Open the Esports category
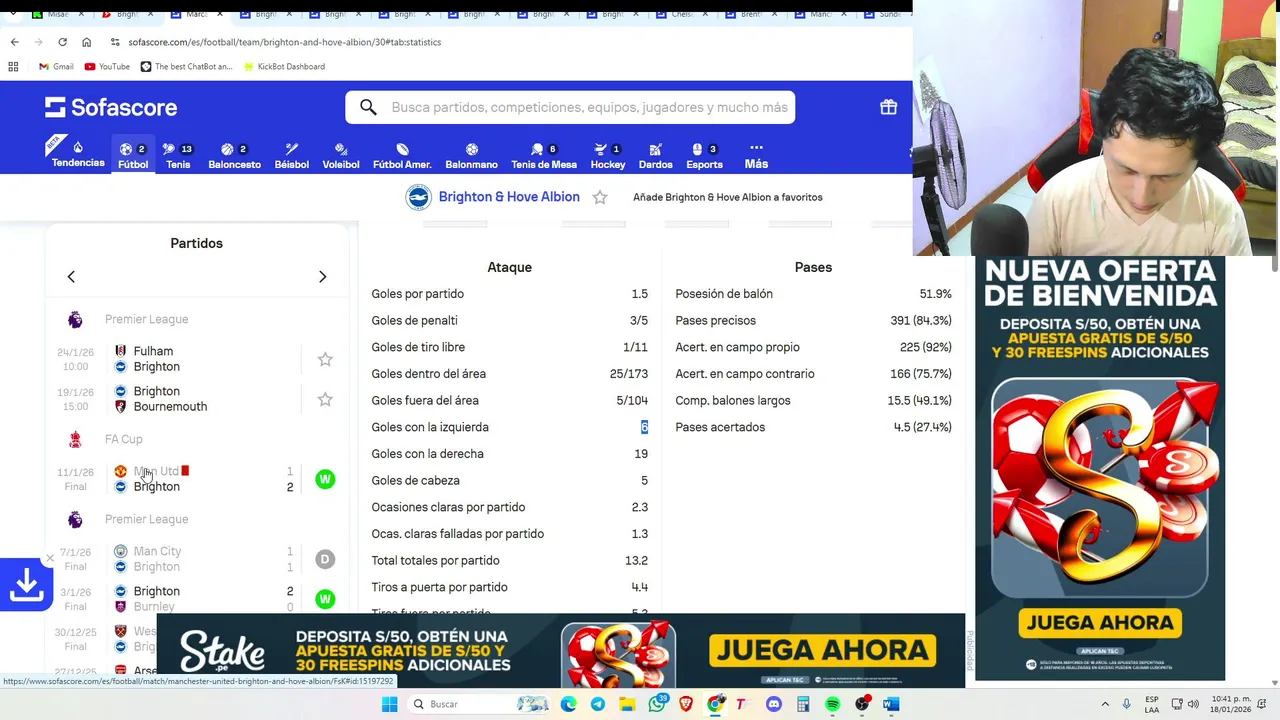 coord(704,155)
